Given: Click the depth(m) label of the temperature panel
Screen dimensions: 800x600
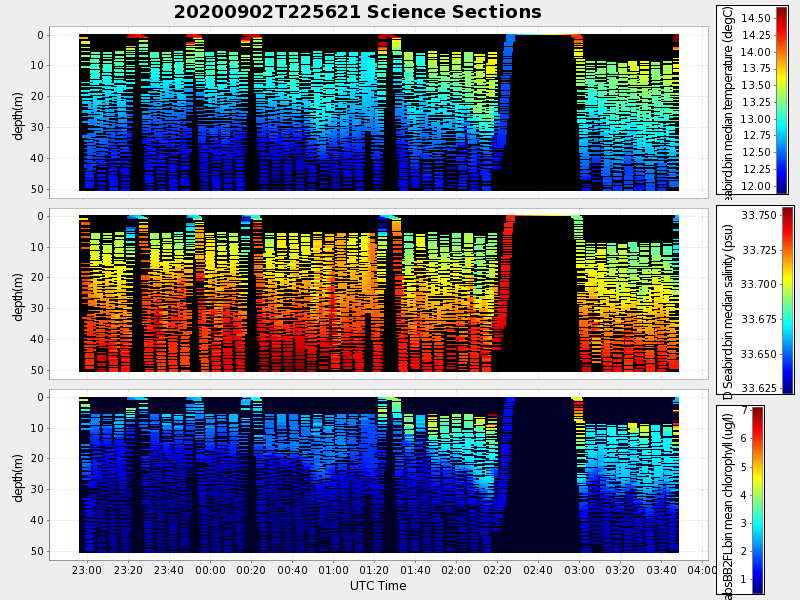Looking at the screenshot, I should pyautogui.click(x=18, y=110).
